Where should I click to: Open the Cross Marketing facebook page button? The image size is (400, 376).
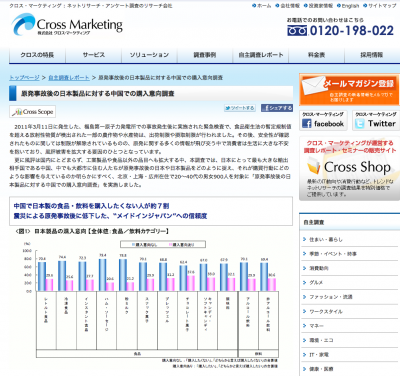(x=323, y=120)
